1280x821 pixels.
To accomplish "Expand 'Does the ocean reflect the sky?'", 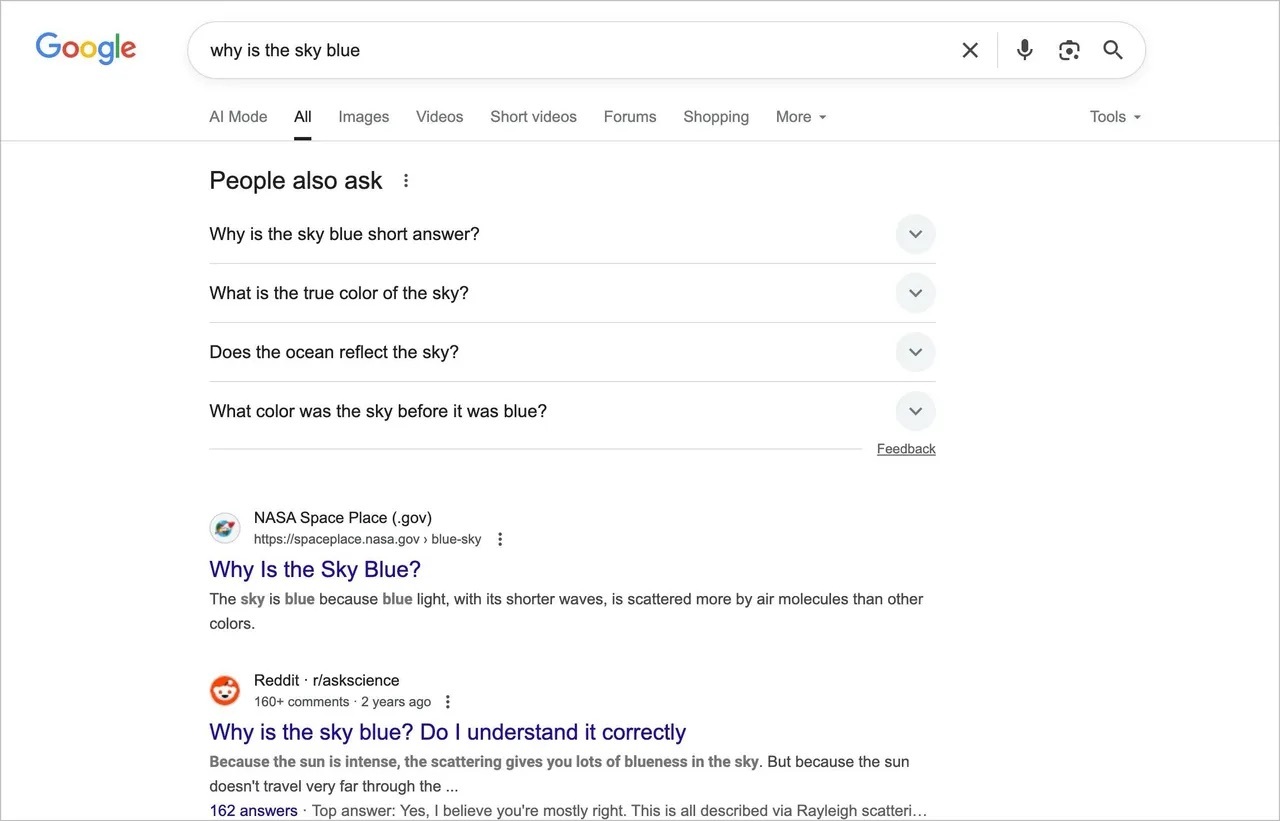I will click(x=572, y=352).
